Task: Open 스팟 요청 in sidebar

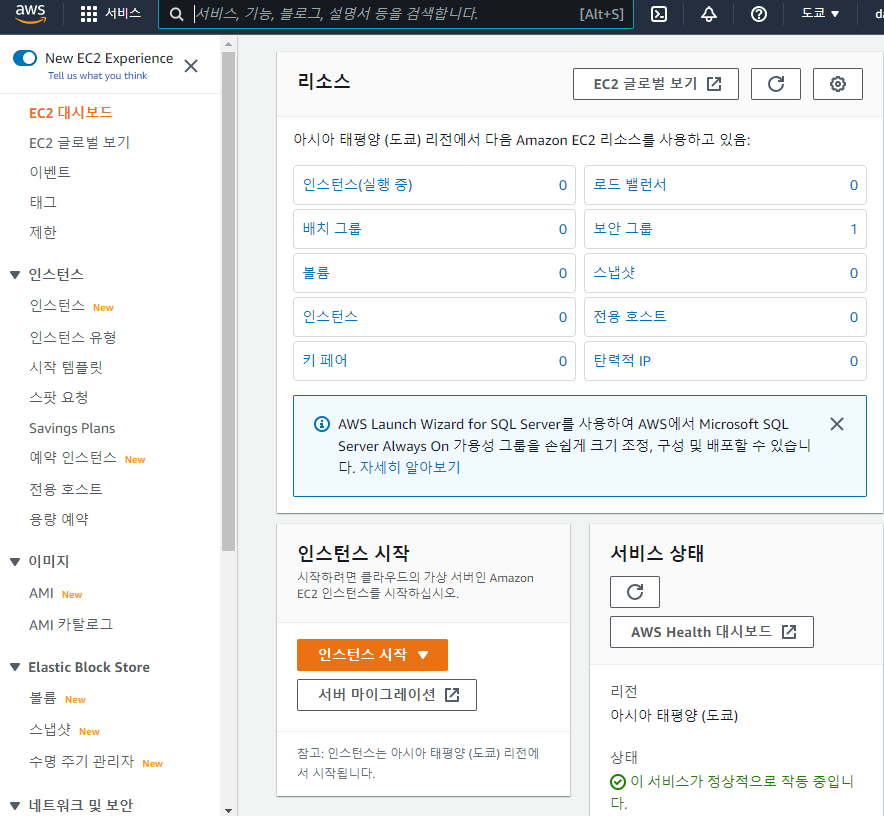Action: click(59, 398)
